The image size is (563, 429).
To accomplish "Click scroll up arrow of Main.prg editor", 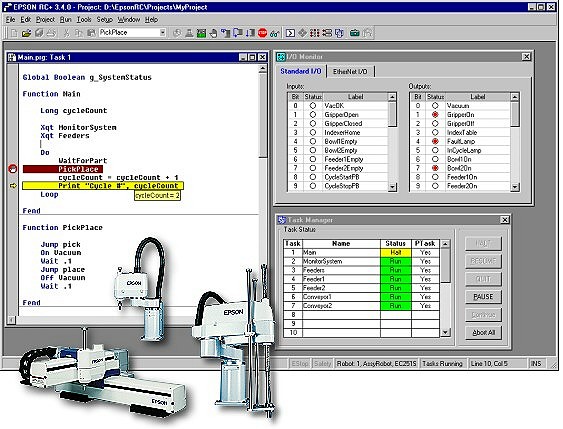I will click(x=263, y=69).
